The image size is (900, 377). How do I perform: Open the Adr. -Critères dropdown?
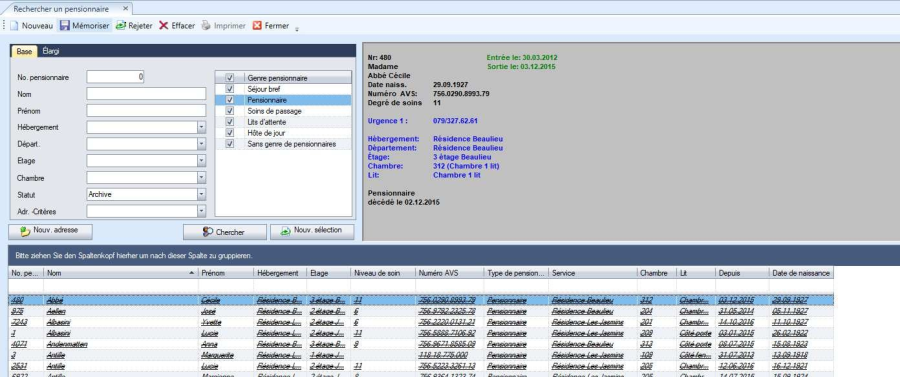pos(201,211)
